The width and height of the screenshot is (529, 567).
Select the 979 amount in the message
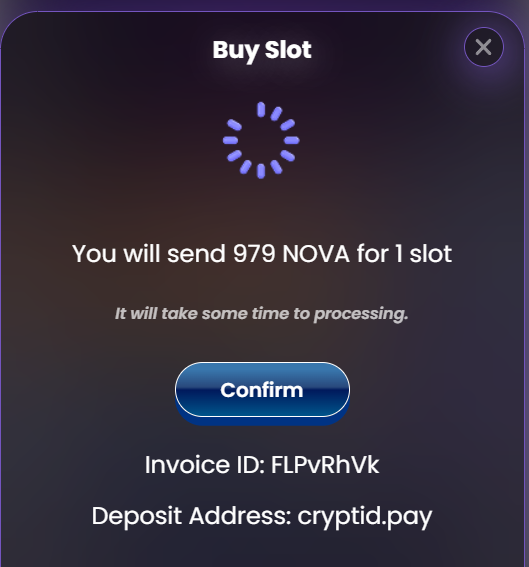pos(254,253)
